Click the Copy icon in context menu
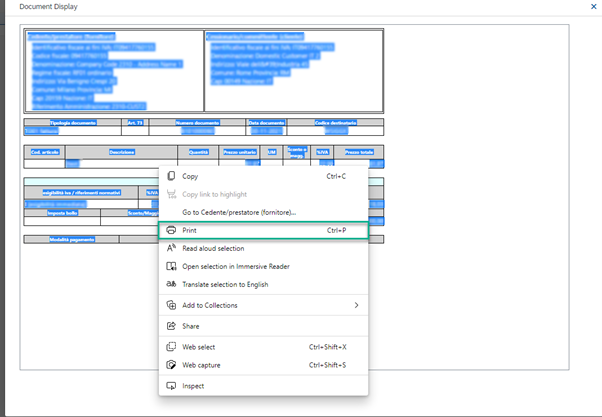 click(170, 176)
